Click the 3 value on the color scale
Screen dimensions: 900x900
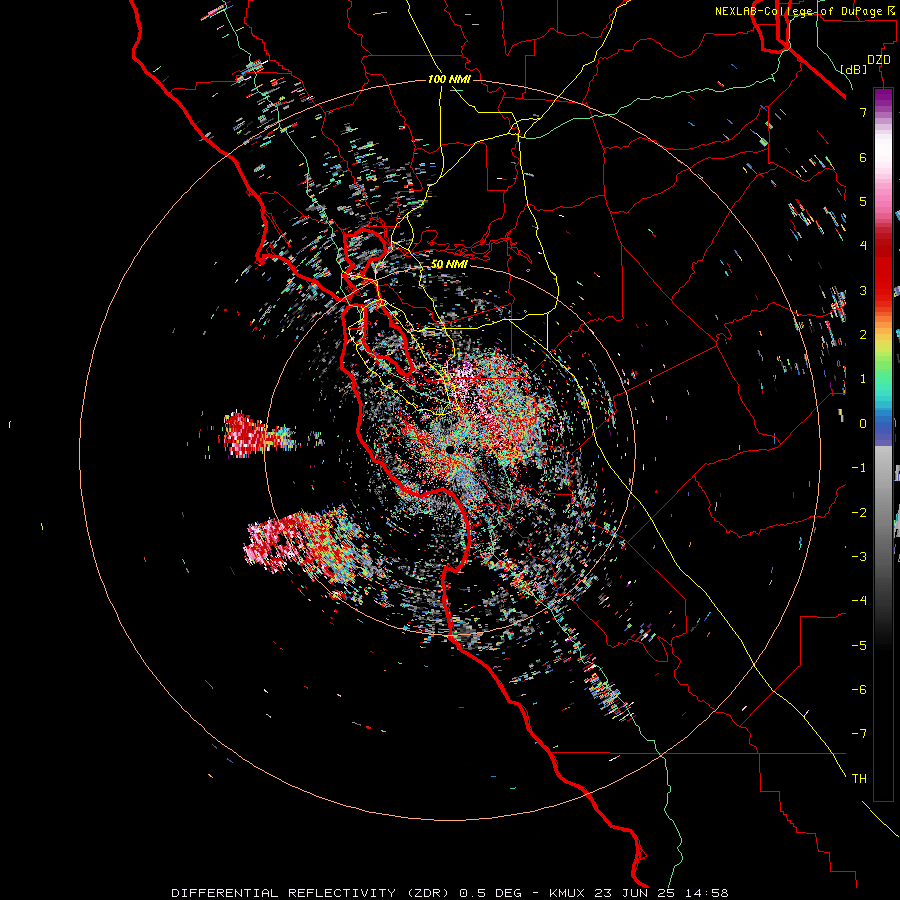[863, 290]
